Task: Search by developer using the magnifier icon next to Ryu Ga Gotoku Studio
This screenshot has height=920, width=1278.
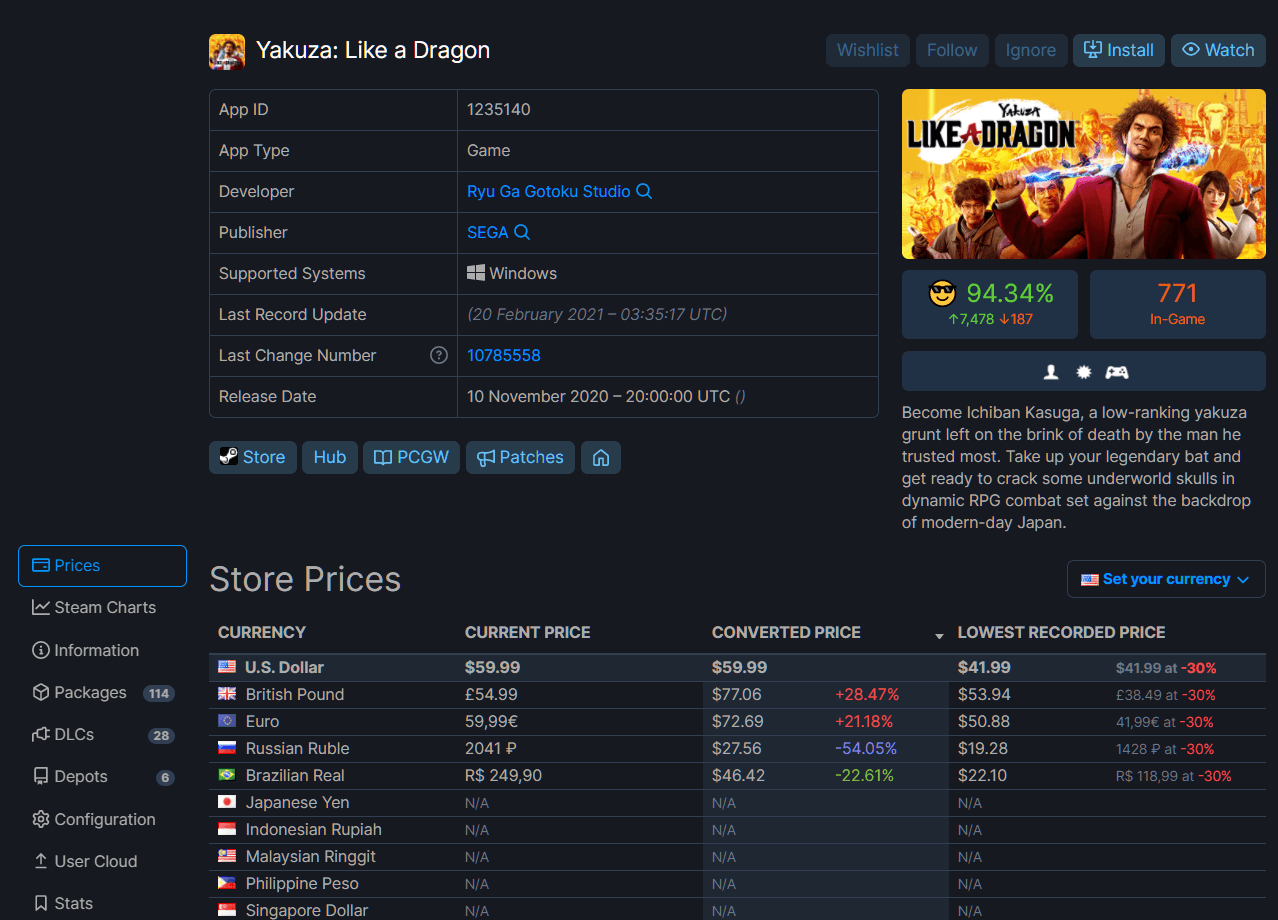Action: pos(644,191)
